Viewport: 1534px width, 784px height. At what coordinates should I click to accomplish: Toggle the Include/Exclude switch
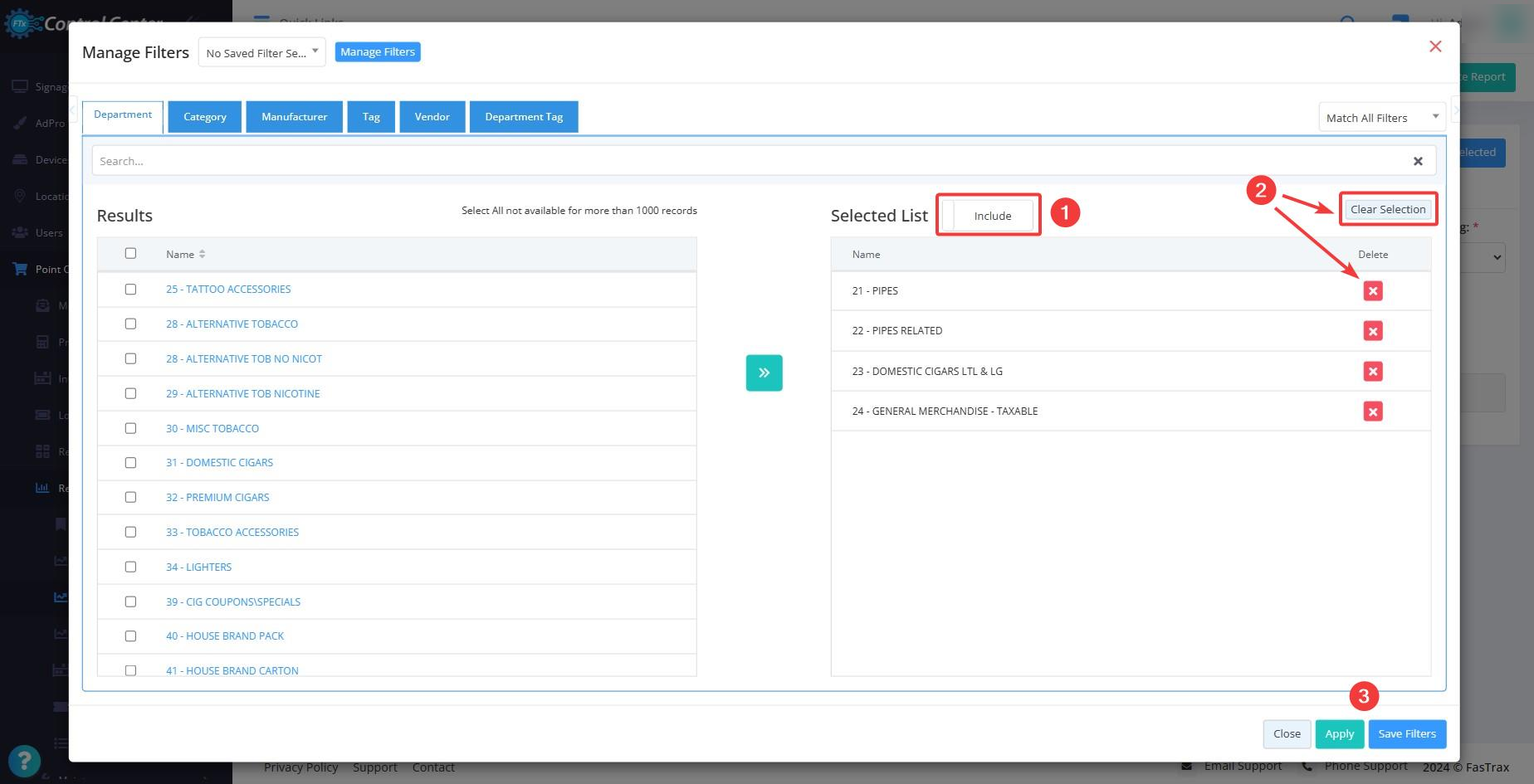click(x=989, y=216)
